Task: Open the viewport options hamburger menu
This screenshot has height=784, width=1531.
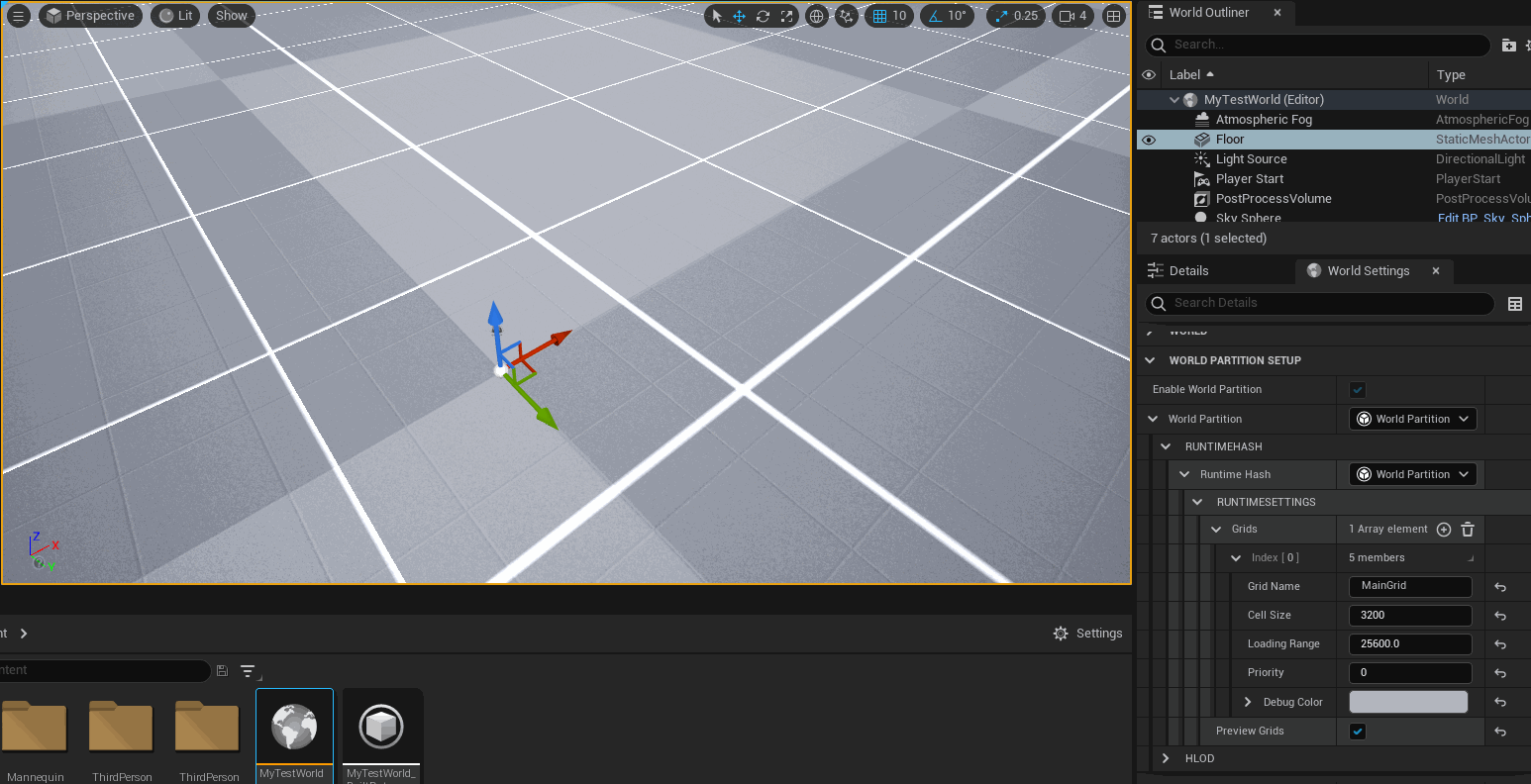Action: pos(18,16)
